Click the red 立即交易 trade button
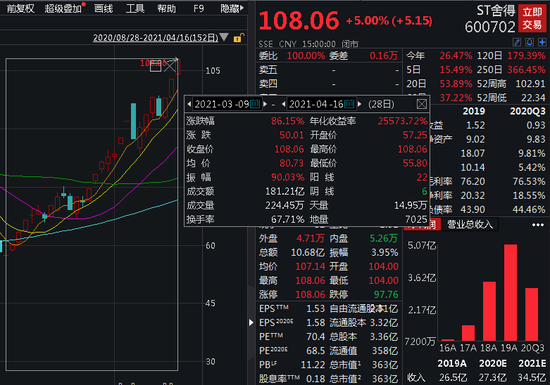Image resolution: width=550 pixels, height=385 pixels. point(532,19)
